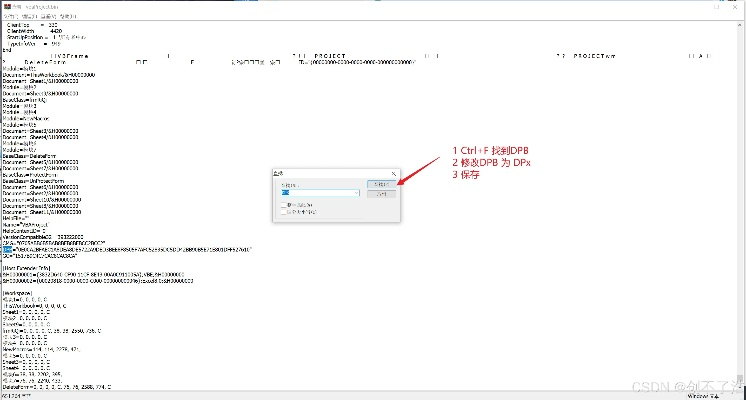
Task: Click the vertical scrollbar of the editor
Action: point(740,205)
